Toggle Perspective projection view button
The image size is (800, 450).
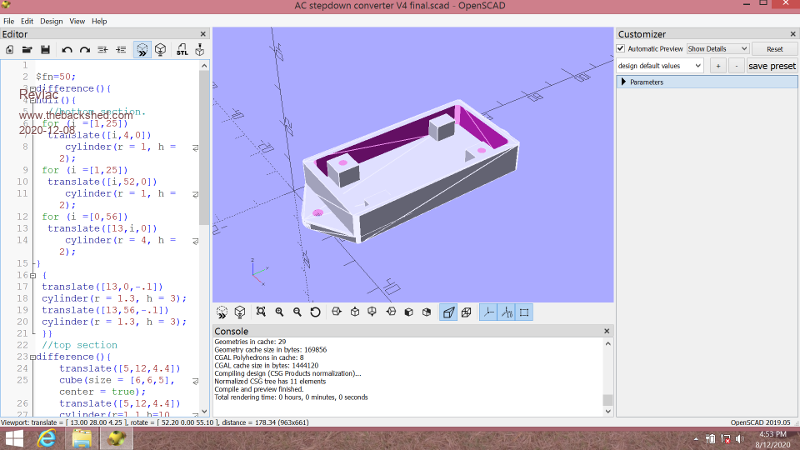click(449, 312)
